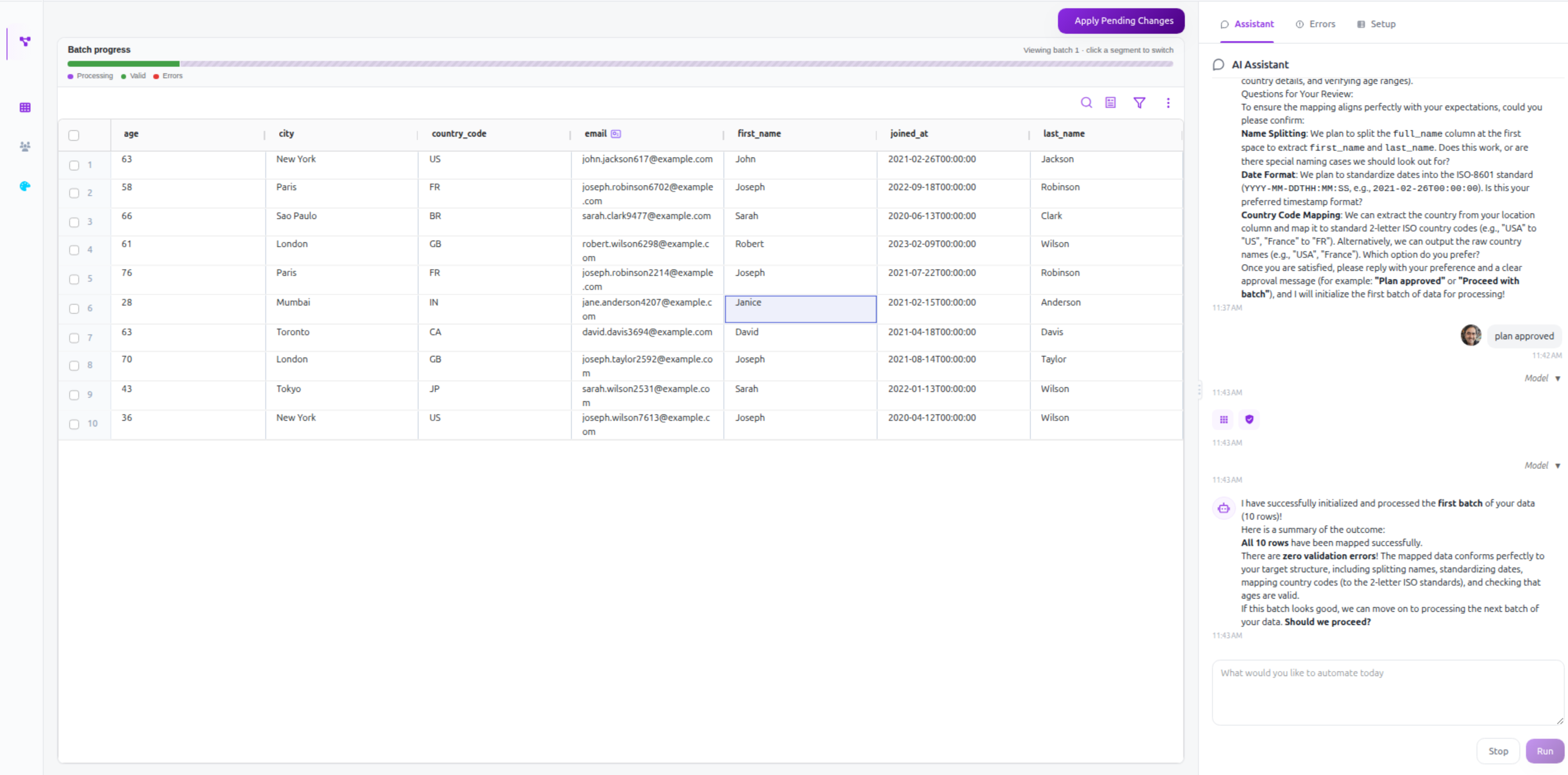Click the '2023-02-09T00:00:00' joined_at cell

pos(953,250)
